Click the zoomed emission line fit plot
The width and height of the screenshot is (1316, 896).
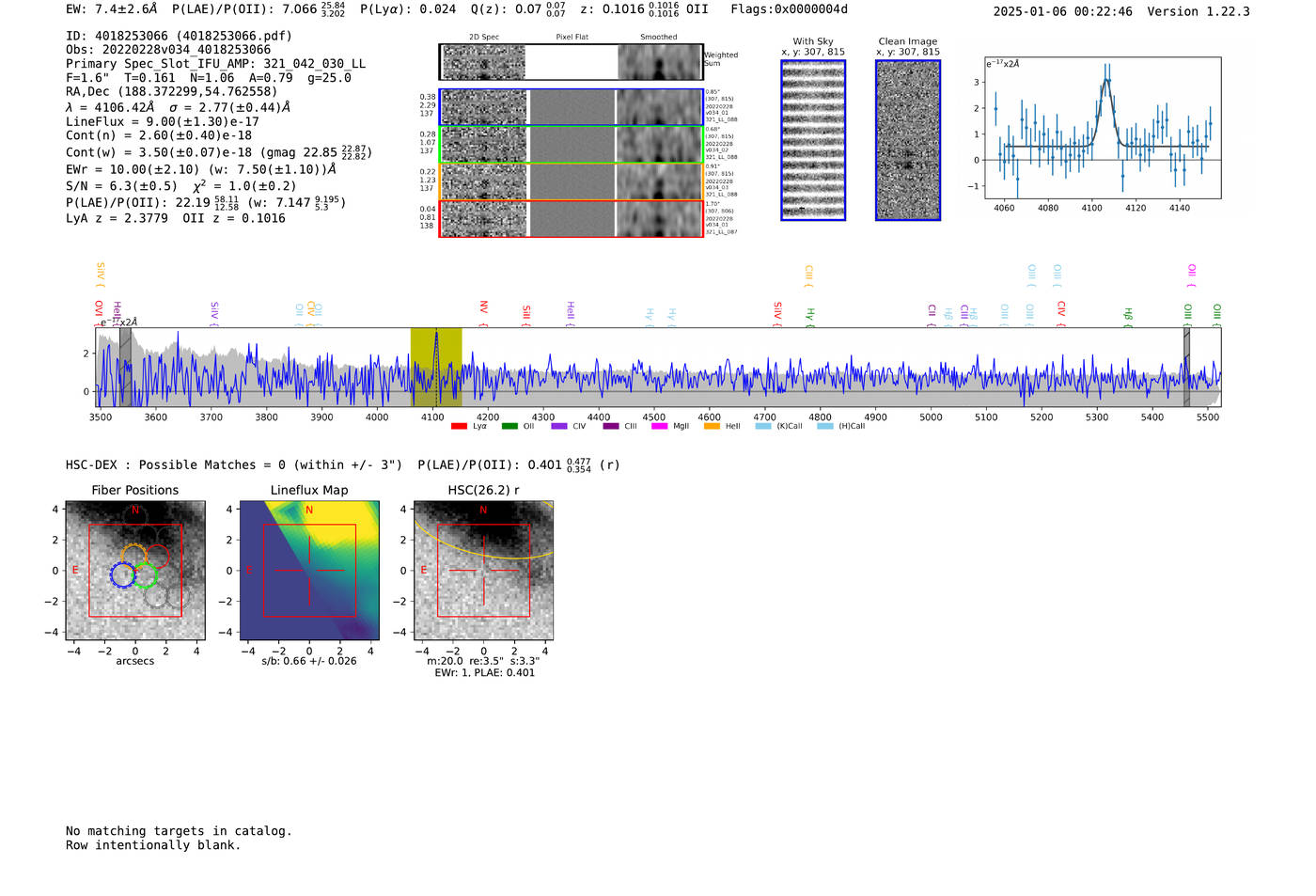pos(1102,128)
